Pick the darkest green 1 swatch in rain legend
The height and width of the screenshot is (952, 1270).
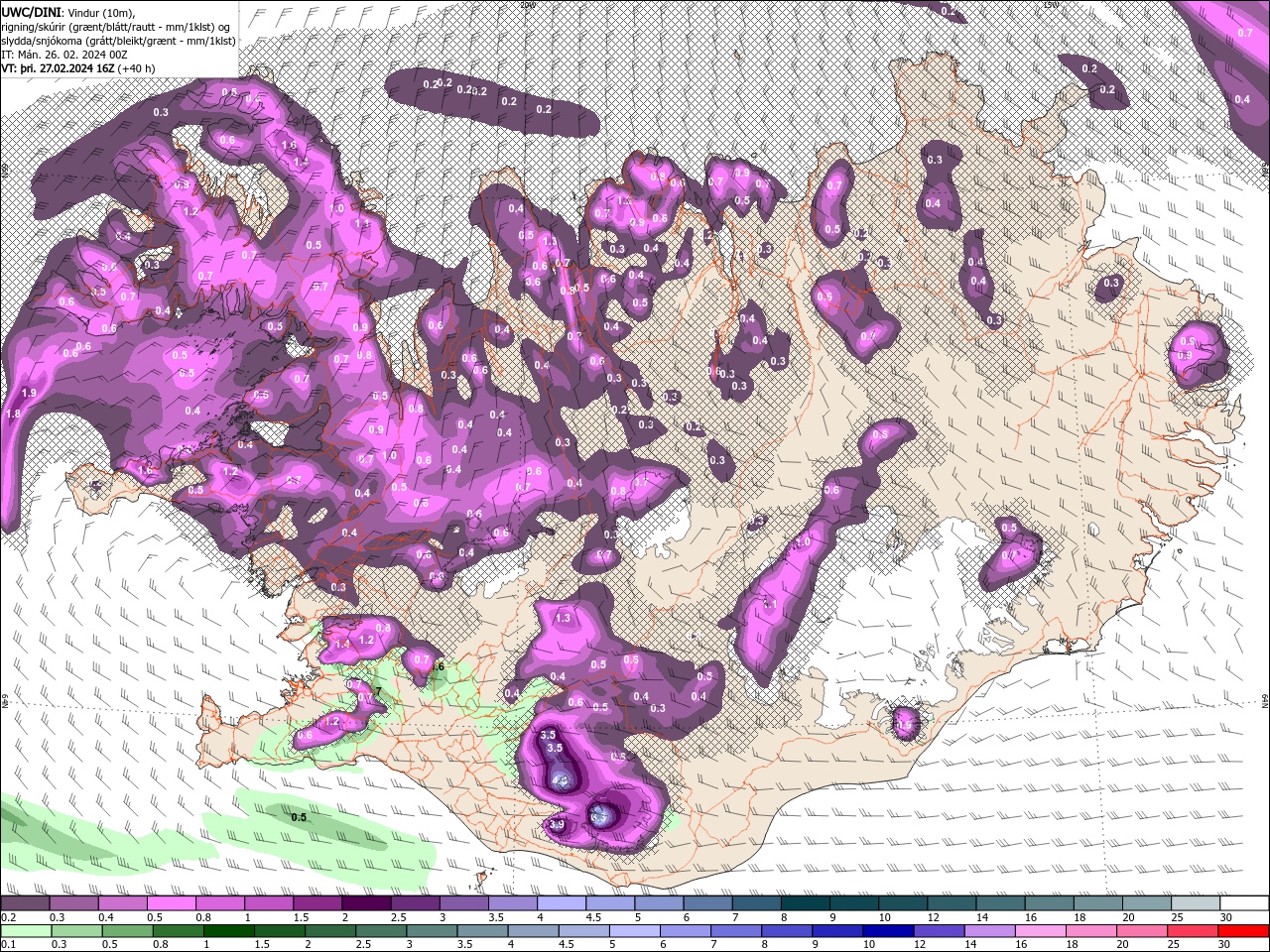point(228,930)
